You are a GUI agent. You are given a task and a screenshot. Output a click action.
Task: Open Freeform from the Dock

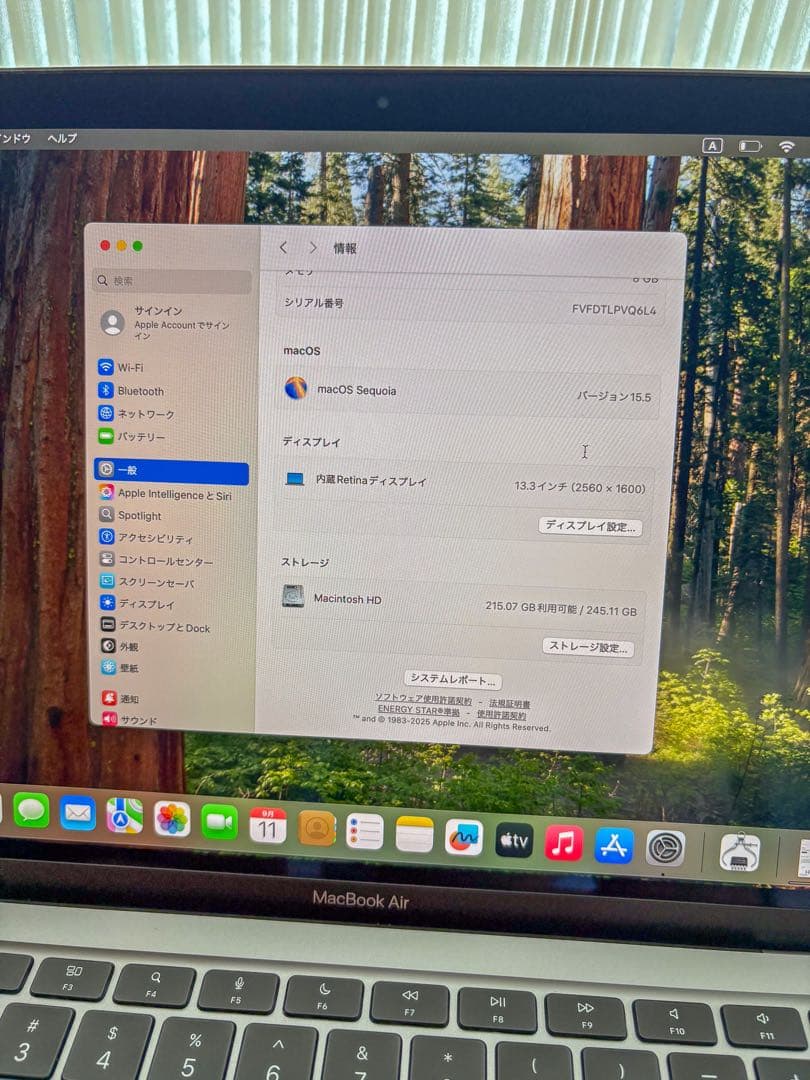pos(464,838)
